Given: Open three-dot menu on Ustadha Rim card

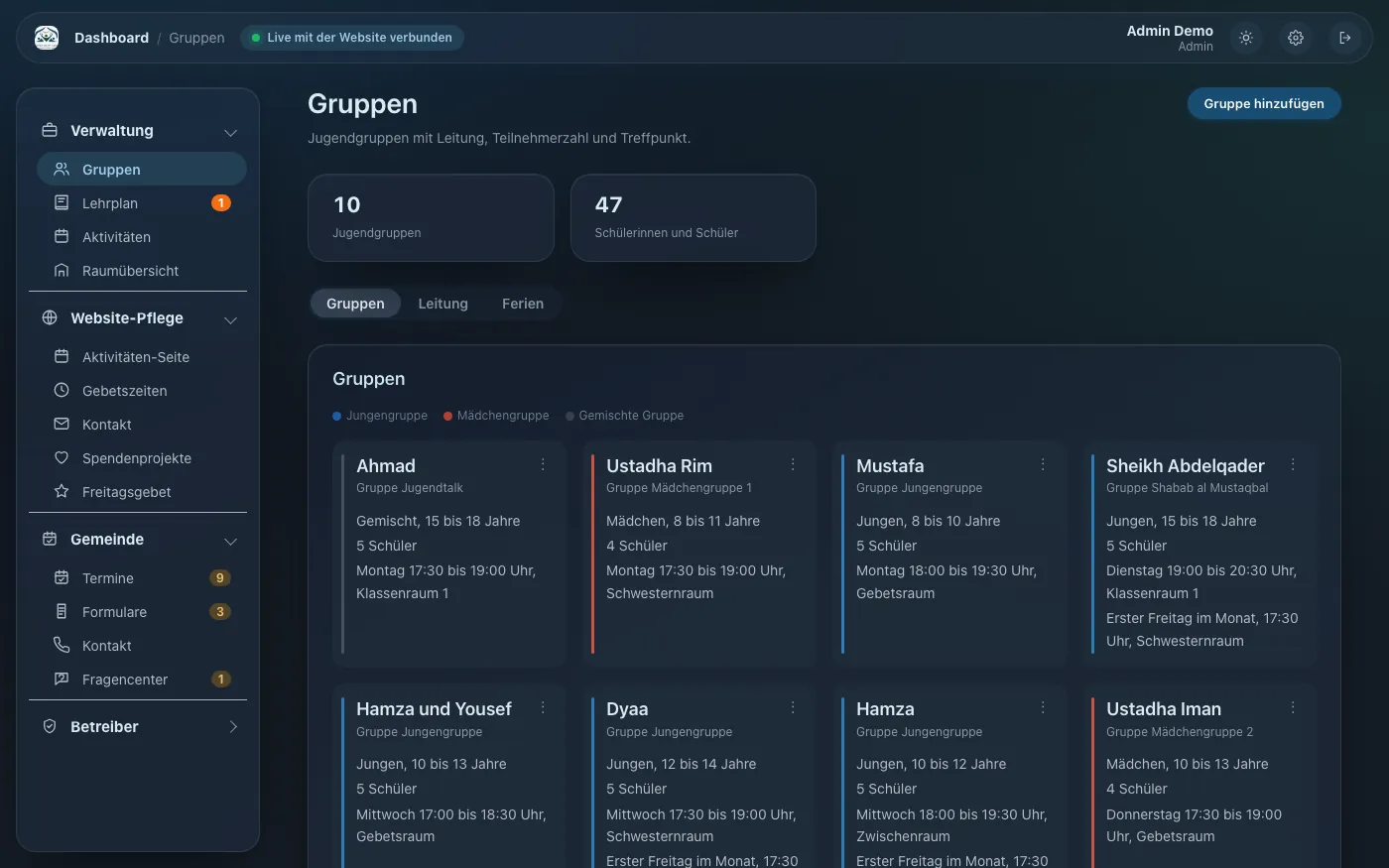Looking at the screenshot, I should (x=793, y=464).
